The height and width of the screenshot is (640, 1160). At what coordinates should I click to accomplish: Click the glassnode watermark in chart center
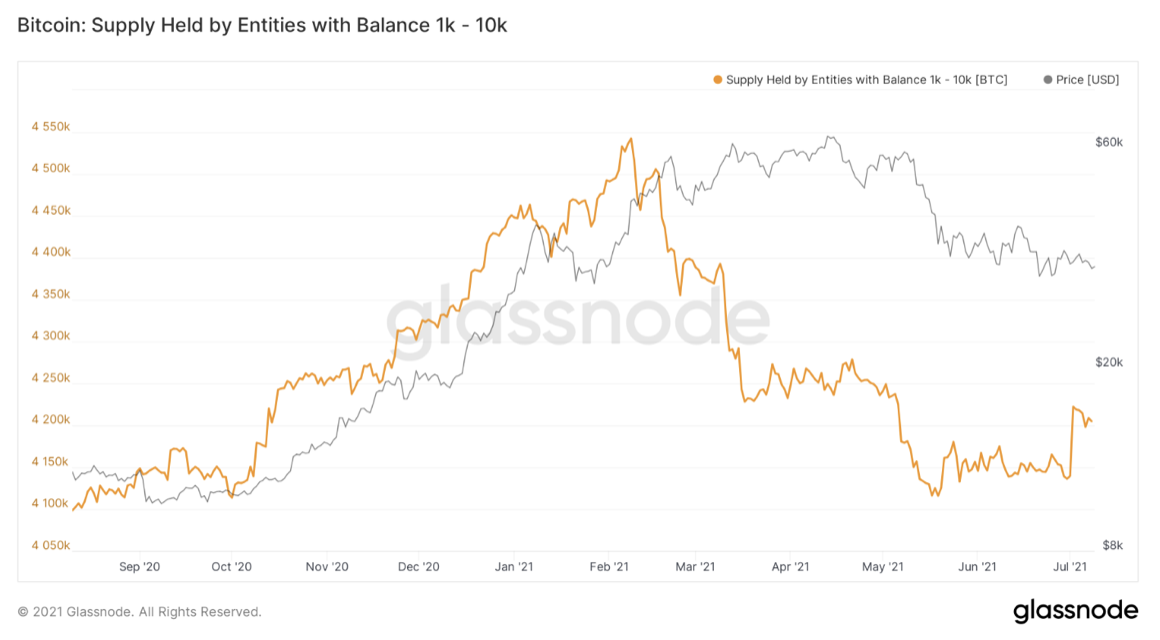click(x=578, y=318)
